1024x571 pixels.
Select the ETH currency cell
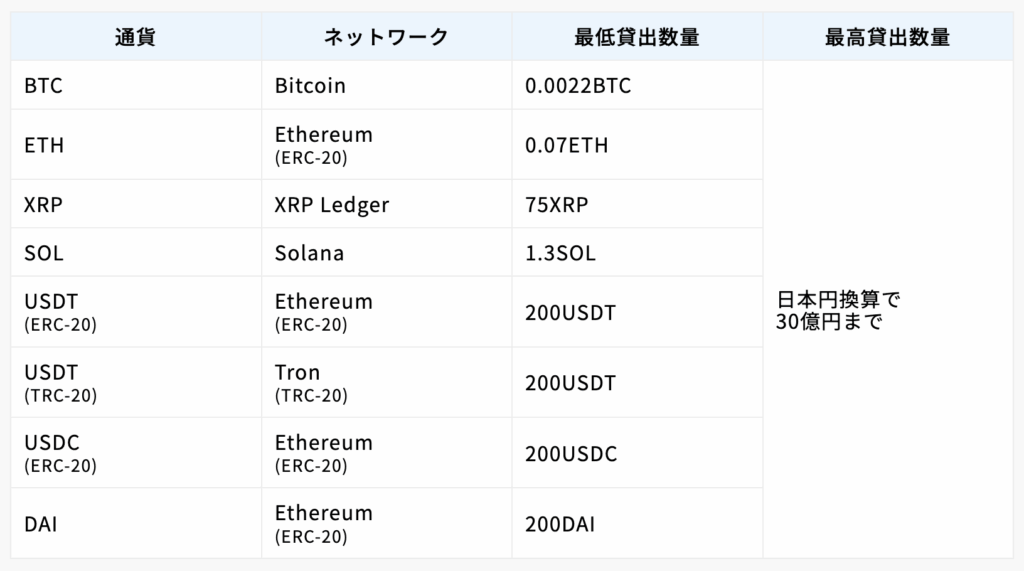44,145
